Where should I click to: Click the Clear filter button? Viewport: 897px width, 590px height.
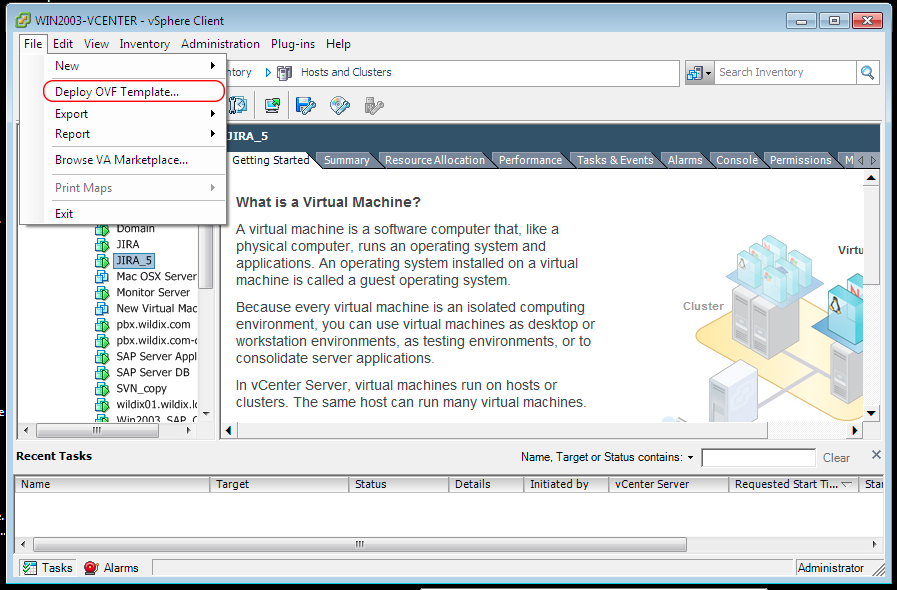(x=836, y=458)
